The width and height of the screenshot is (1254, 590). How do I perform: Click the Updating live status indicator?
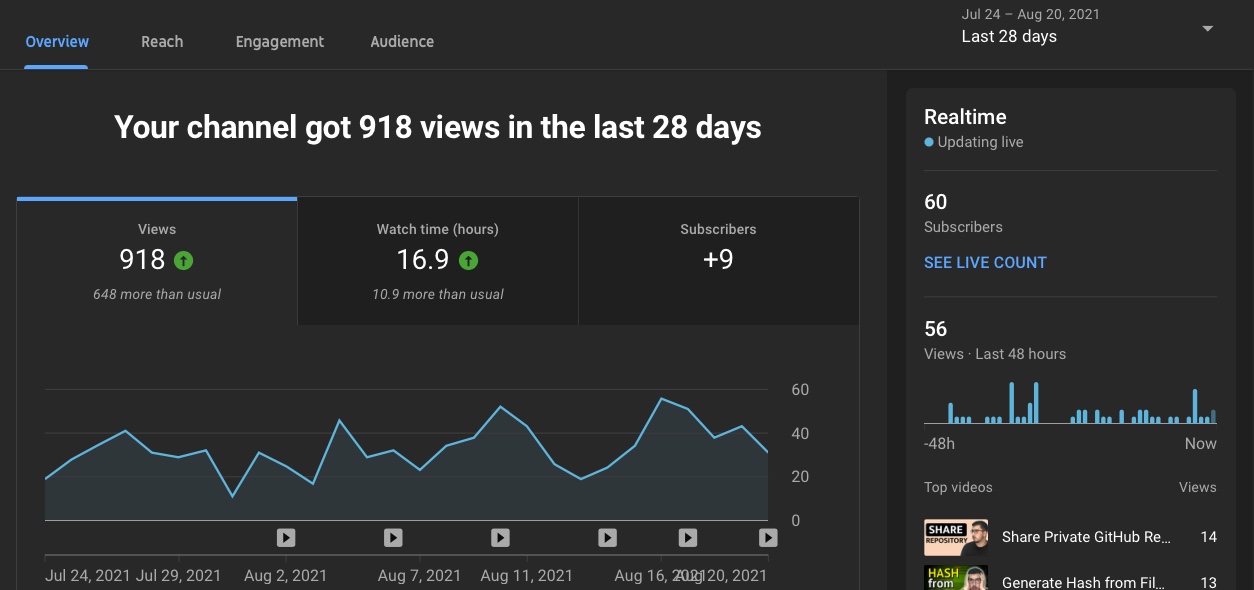pos(974,142)
